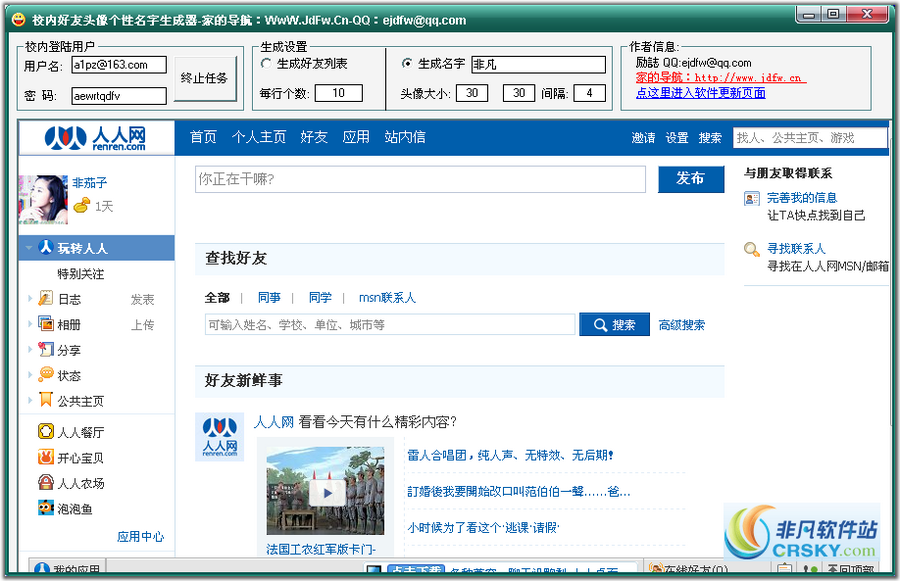Click the 非茄子 profile photo

pos(43,200)
